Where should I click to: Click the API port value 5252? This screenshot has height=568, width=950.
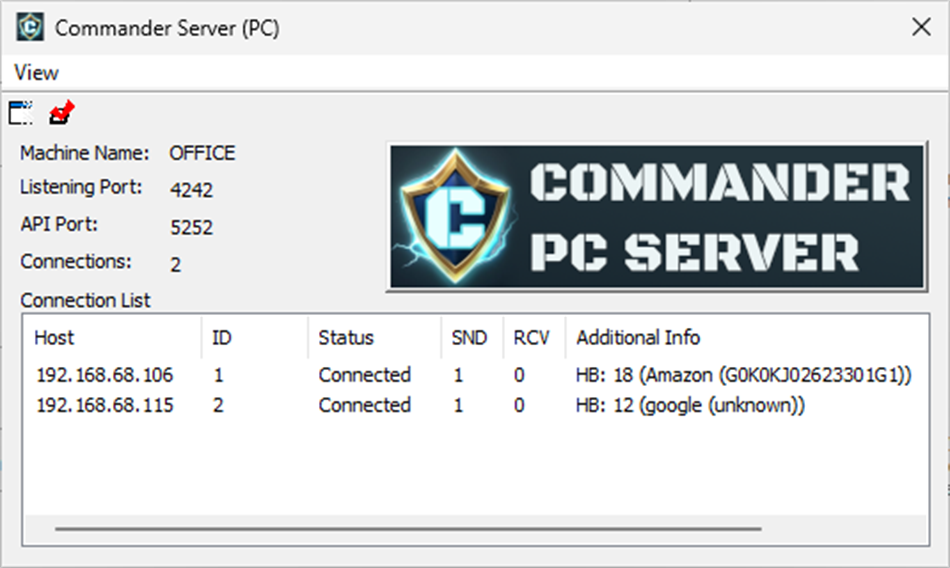coord(191,228)
